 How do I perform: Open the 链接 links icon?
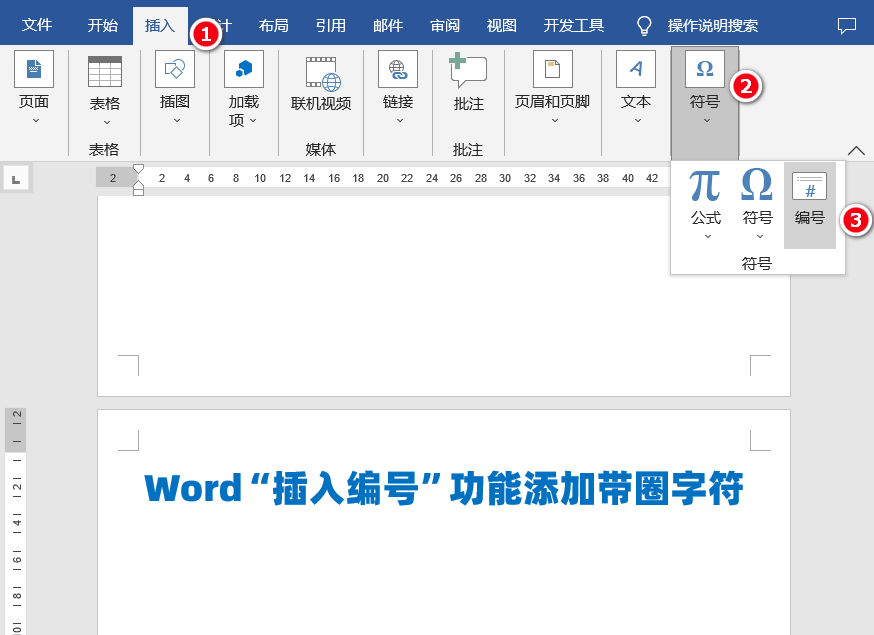pyautogui.click(x=398, y=69)
